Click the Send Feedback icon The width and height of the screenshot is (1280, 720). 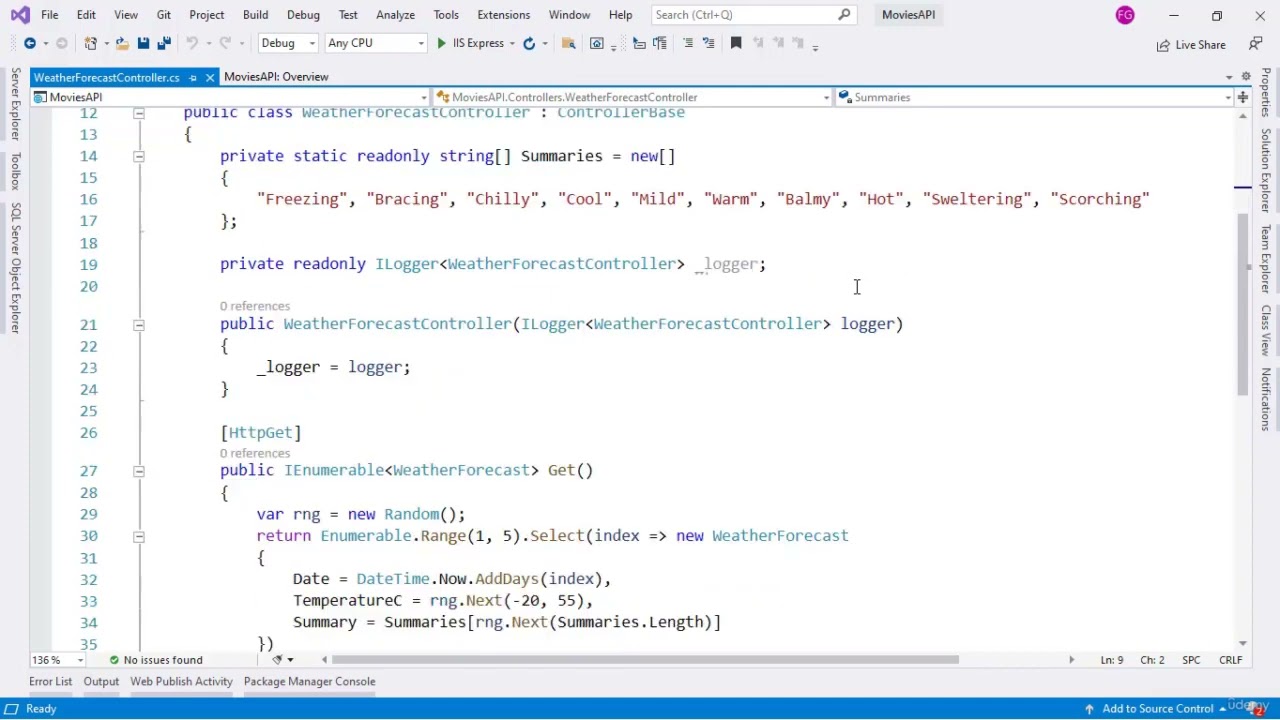[x=1255, y=44]
